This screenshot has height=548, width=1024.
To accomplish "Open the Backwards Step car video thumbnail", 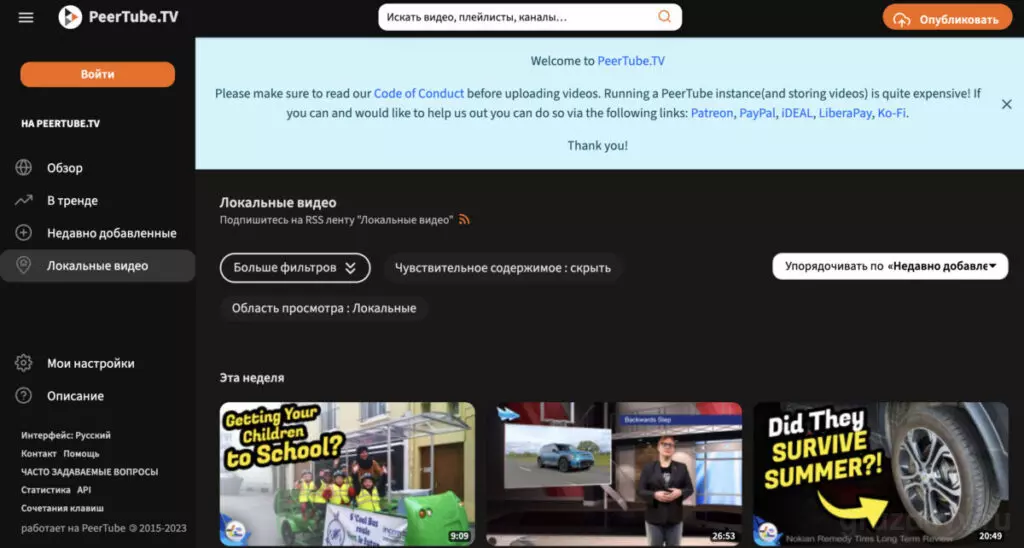I will pos(614,474).
